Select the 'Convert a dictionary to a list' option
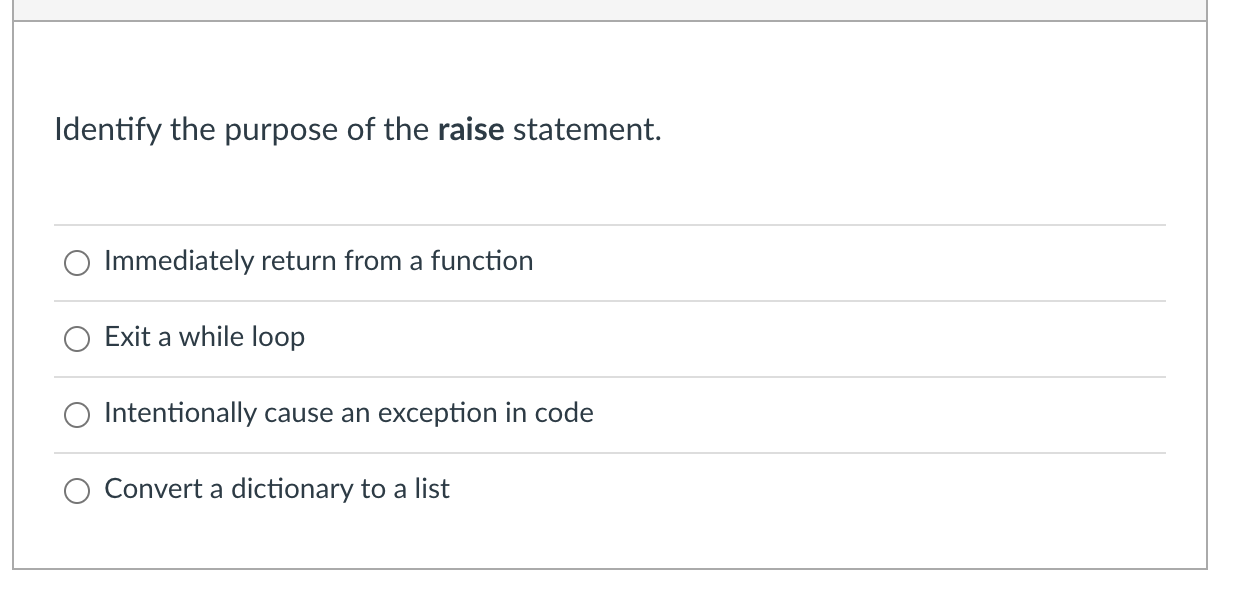The image size is (1234, 590). click(x=77, y=490)
